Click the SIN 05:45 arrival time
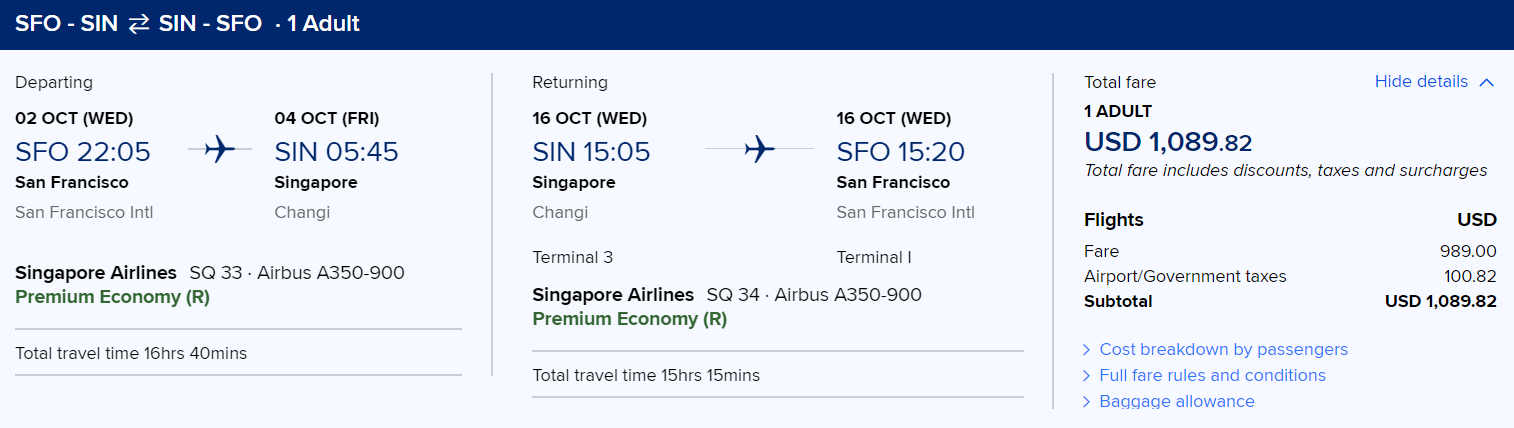The height and width of the screenshot is (428, 1514). tap(336, 152)
